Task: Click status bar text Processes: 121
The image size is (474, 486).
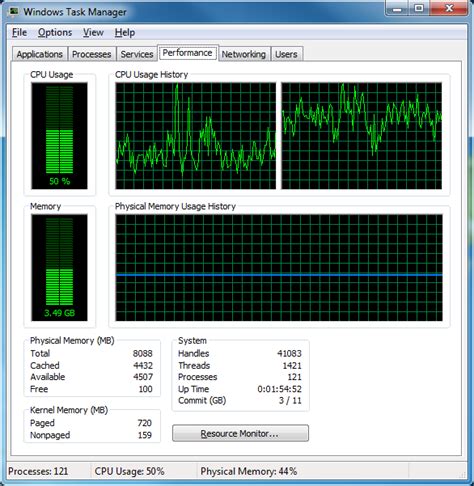Action: click(x=38, y=471)
